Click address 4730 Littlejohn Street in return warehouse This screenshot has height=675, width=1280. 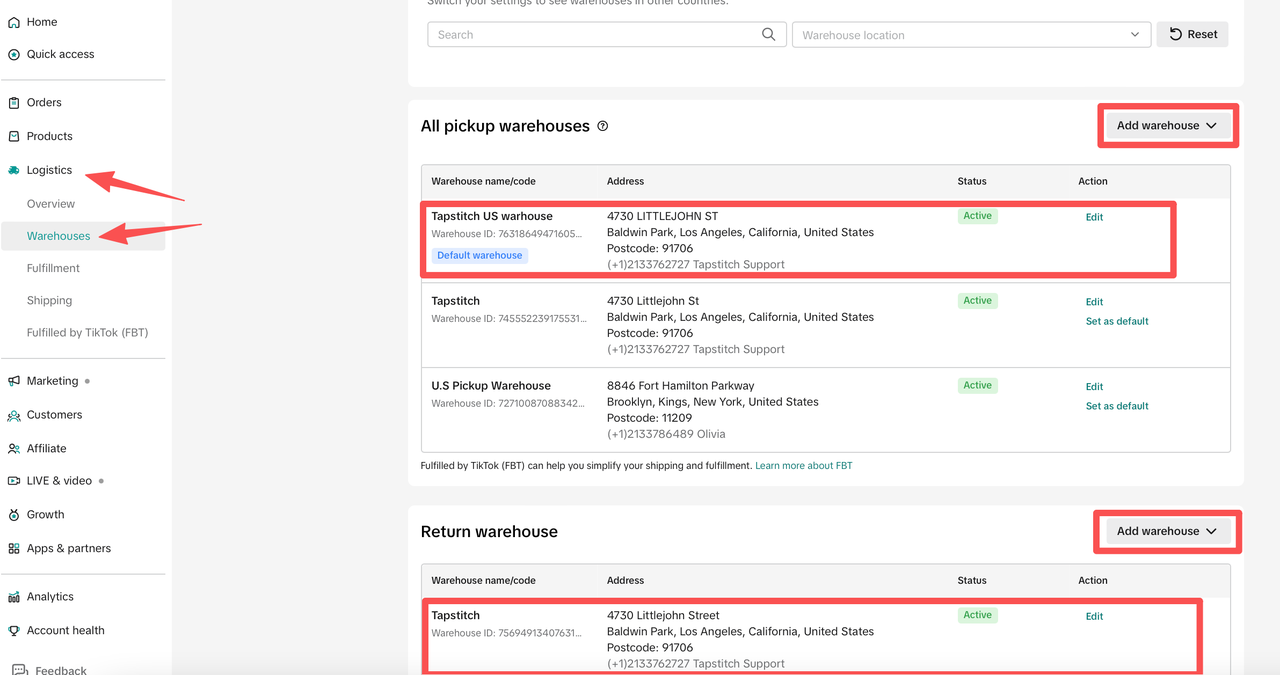tap(663, 616)
